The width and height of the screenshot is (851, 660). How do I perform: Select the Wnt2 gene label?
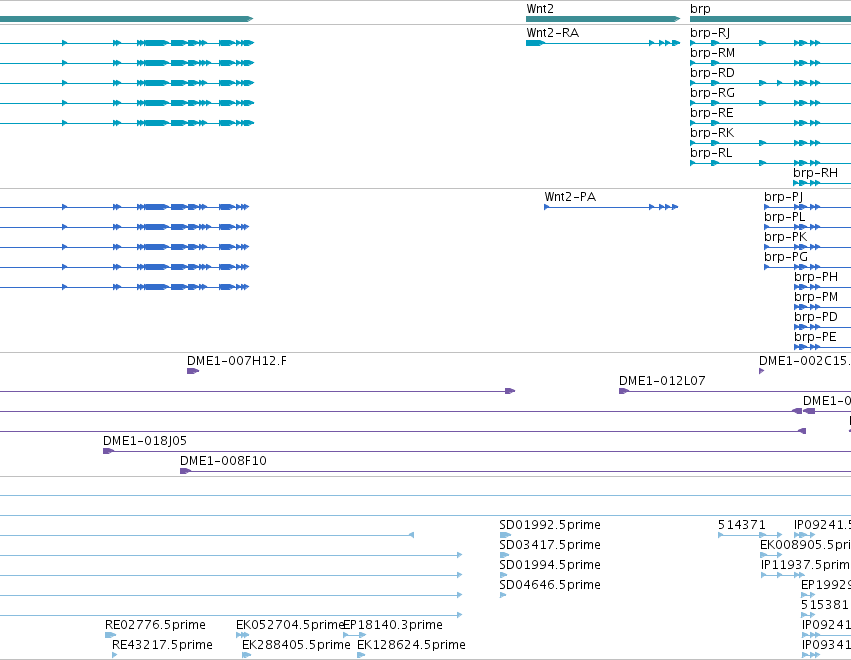coord(540,9)
